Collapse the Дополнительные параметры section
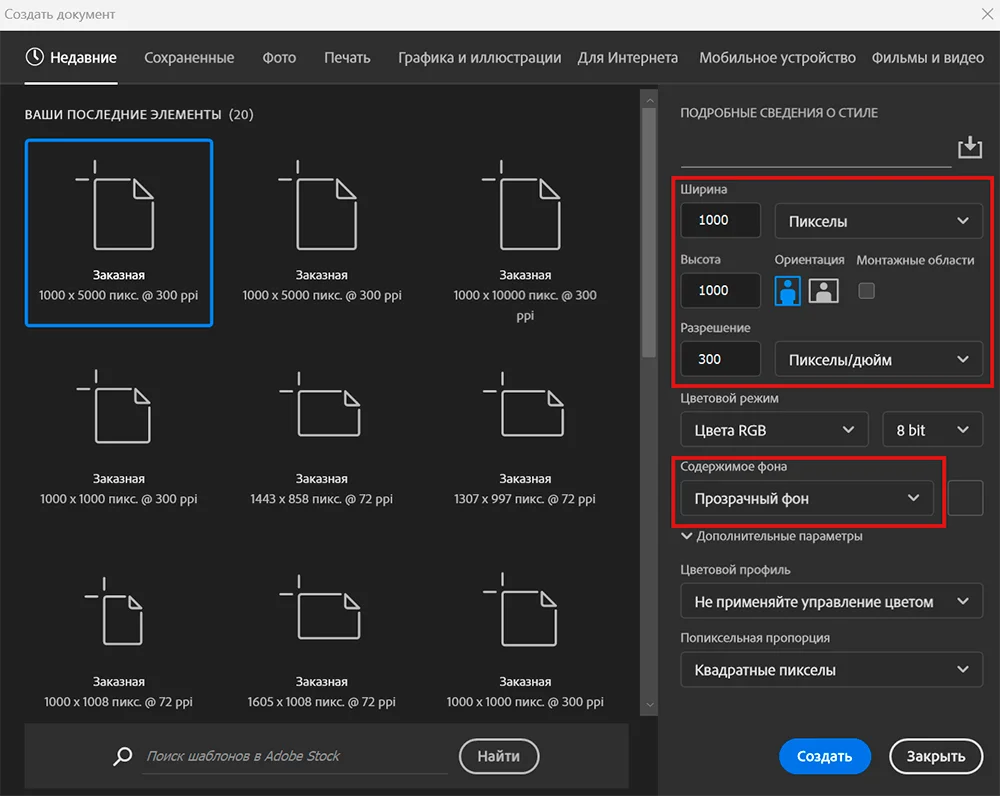The height and width of the screenshot is (796, 1000). (x=772, y=536)
